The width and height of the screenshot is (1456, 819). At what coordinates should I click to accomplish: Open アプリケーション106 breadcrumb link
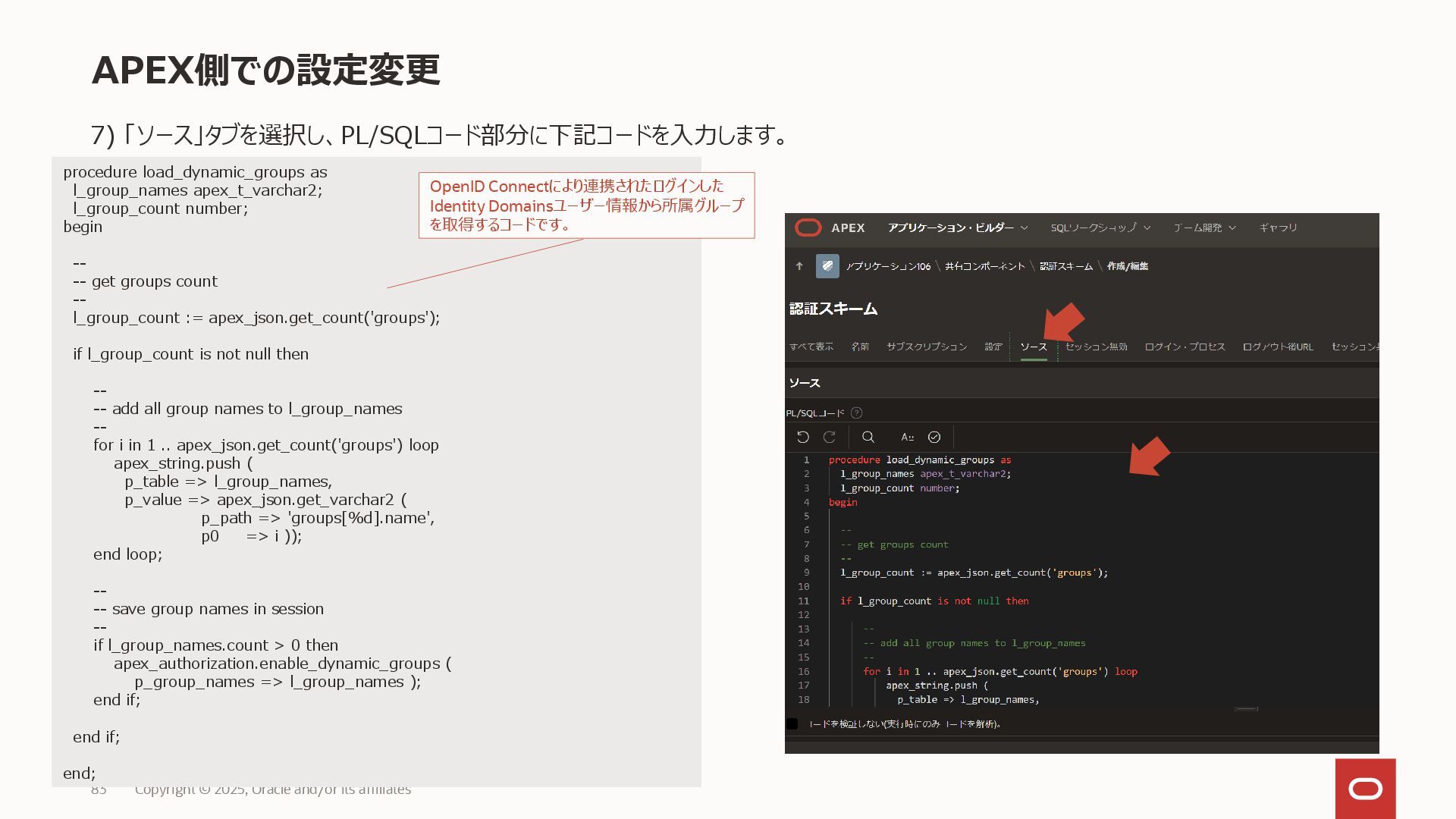tap(888, 266)
